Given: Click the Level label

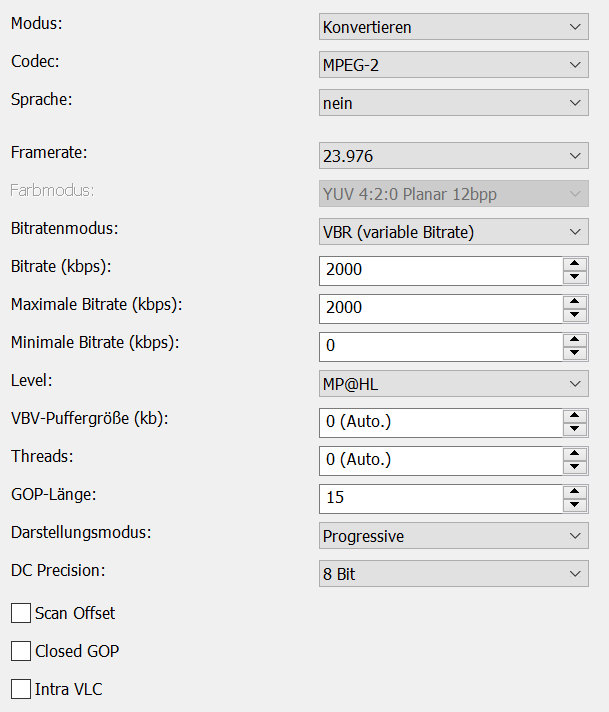Looking at the screenshot, I should point(31,380).
